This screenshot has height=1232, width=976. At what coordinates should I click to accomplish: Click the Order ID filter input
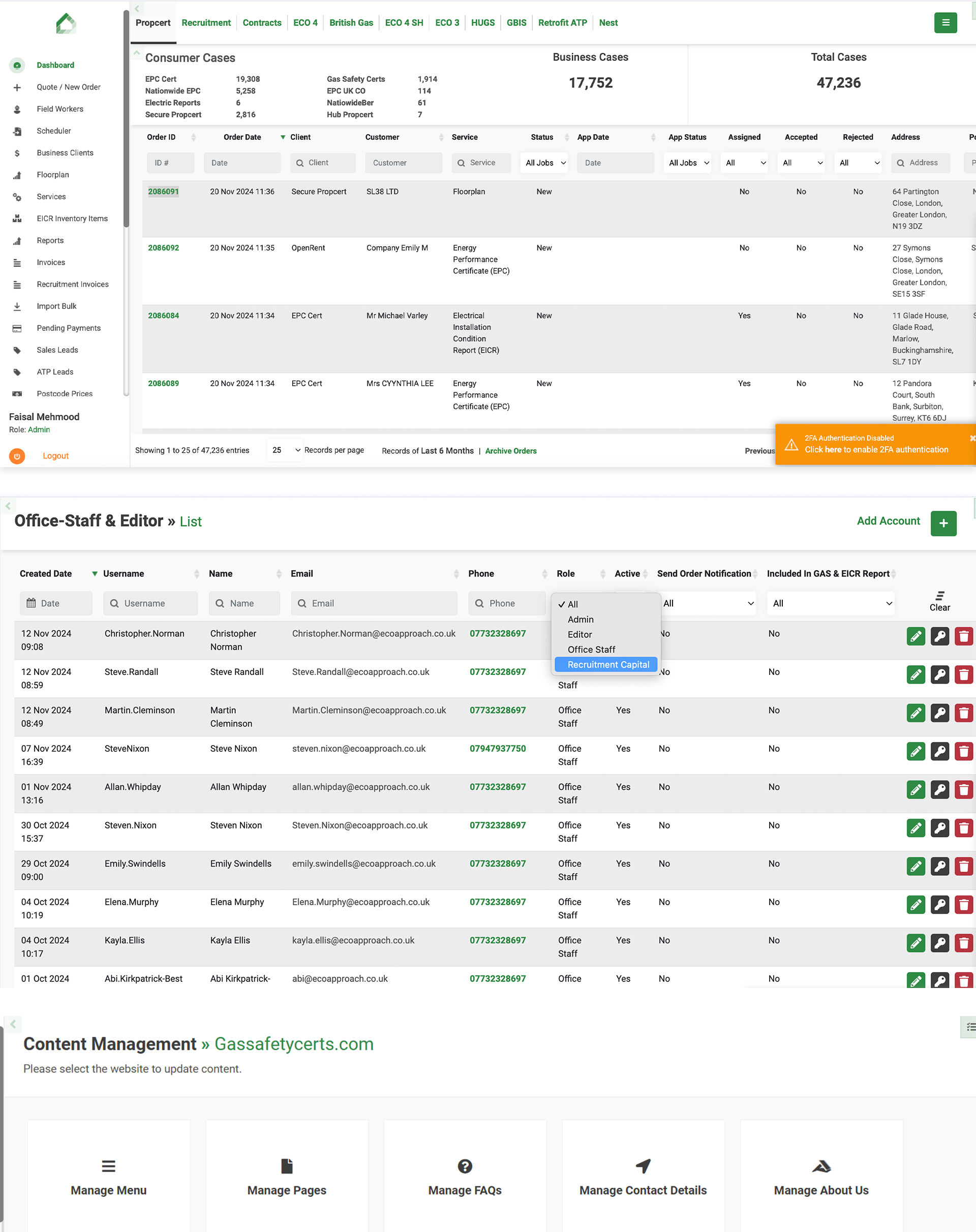[x=170, y=163]
